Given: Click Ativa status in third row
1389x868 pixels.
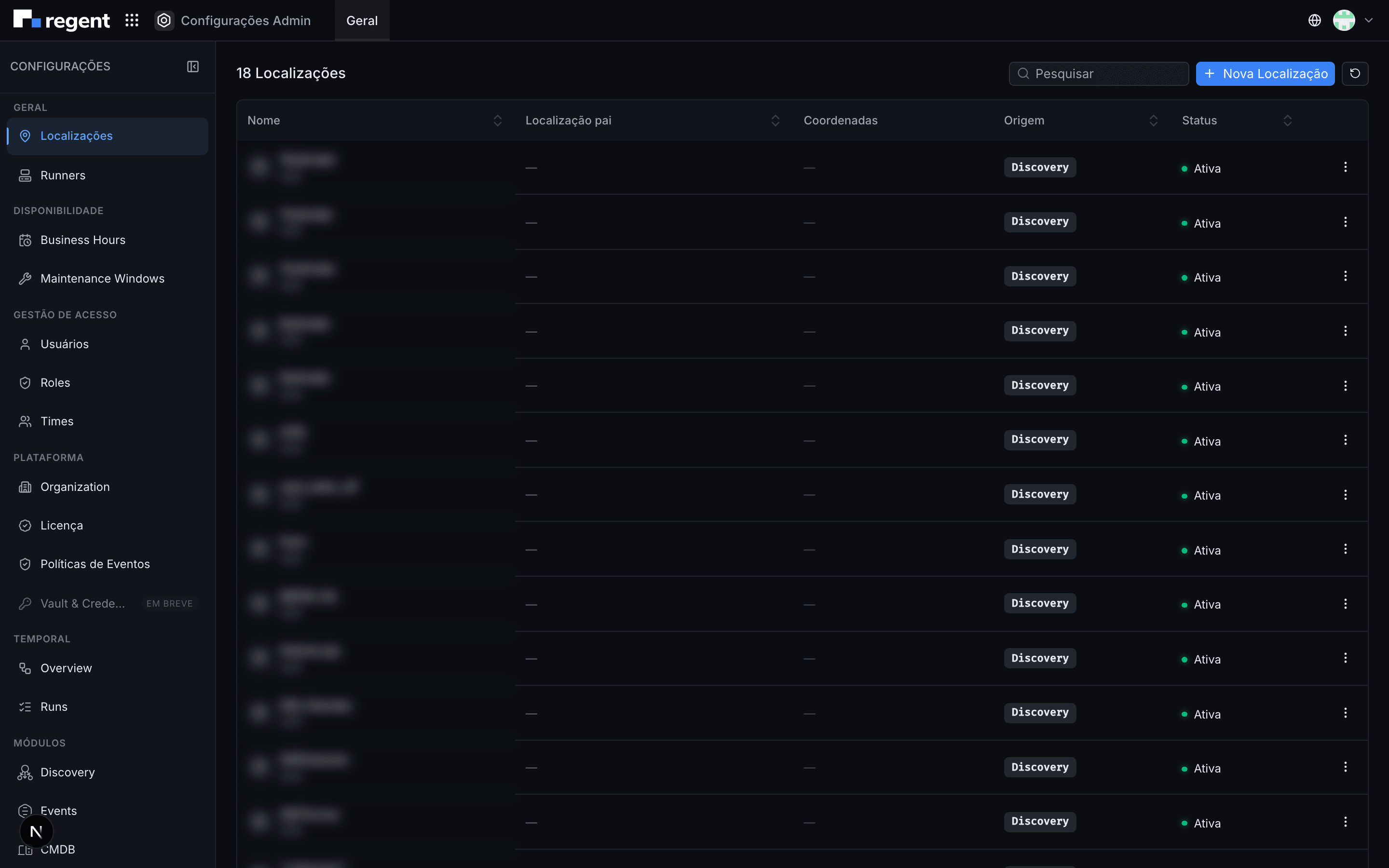Looking at the screenshot, I should pos(1201,278).
